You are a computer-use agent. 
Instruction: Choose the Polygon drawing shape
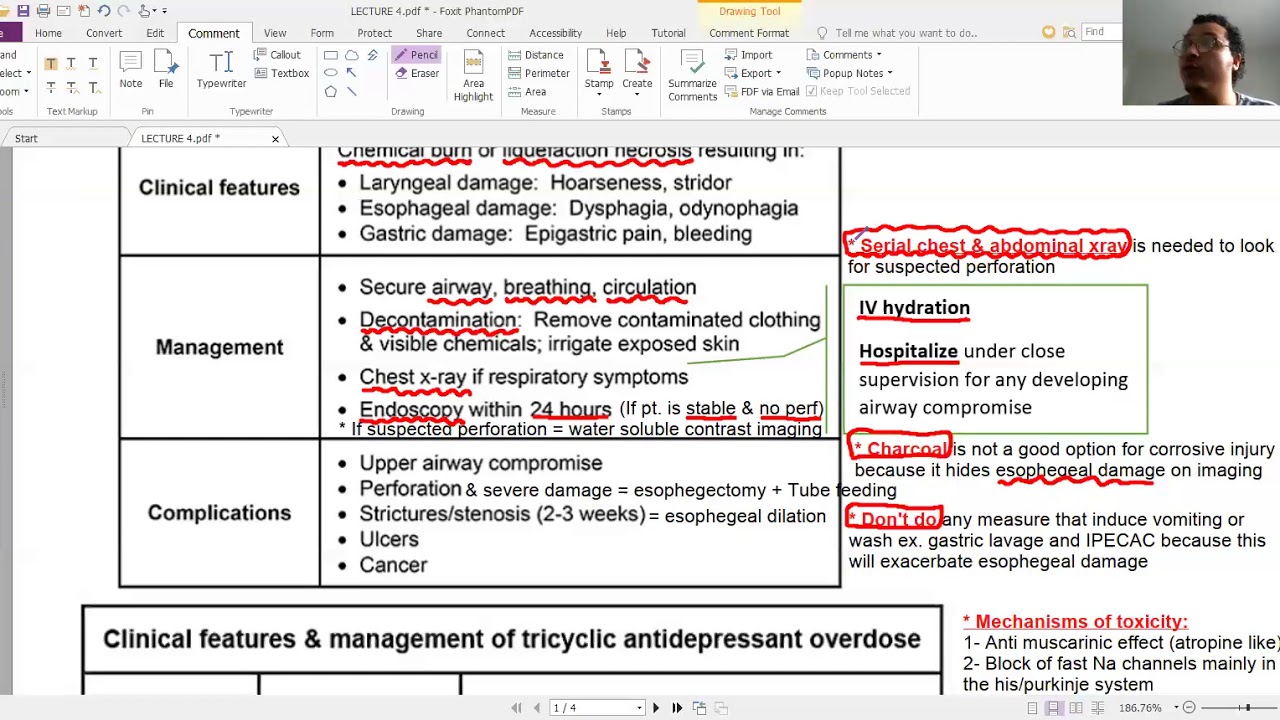(x=330, y=91)
